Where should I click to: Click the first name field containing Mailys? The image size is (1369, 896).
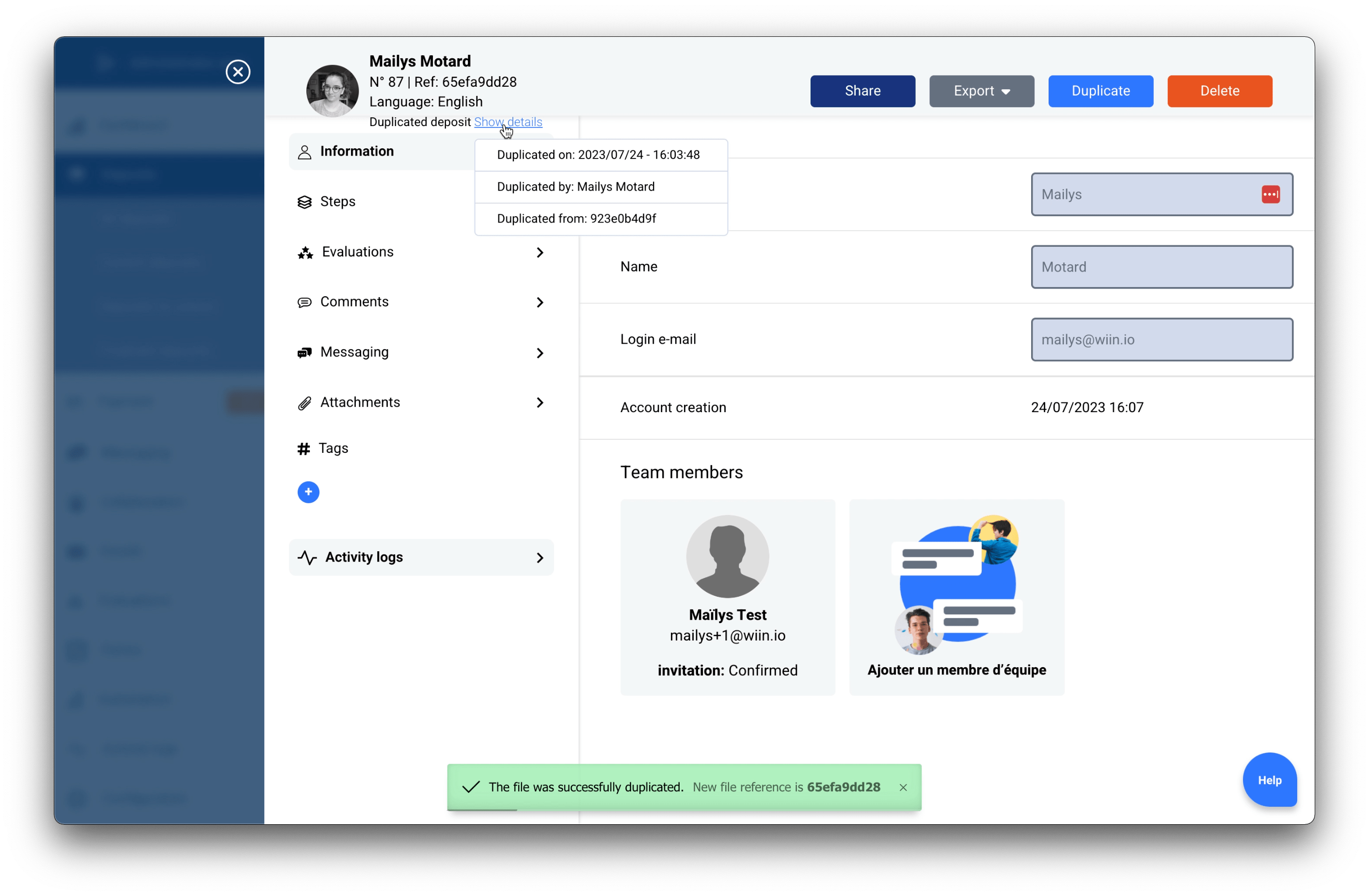click(x=1162, y=194)
